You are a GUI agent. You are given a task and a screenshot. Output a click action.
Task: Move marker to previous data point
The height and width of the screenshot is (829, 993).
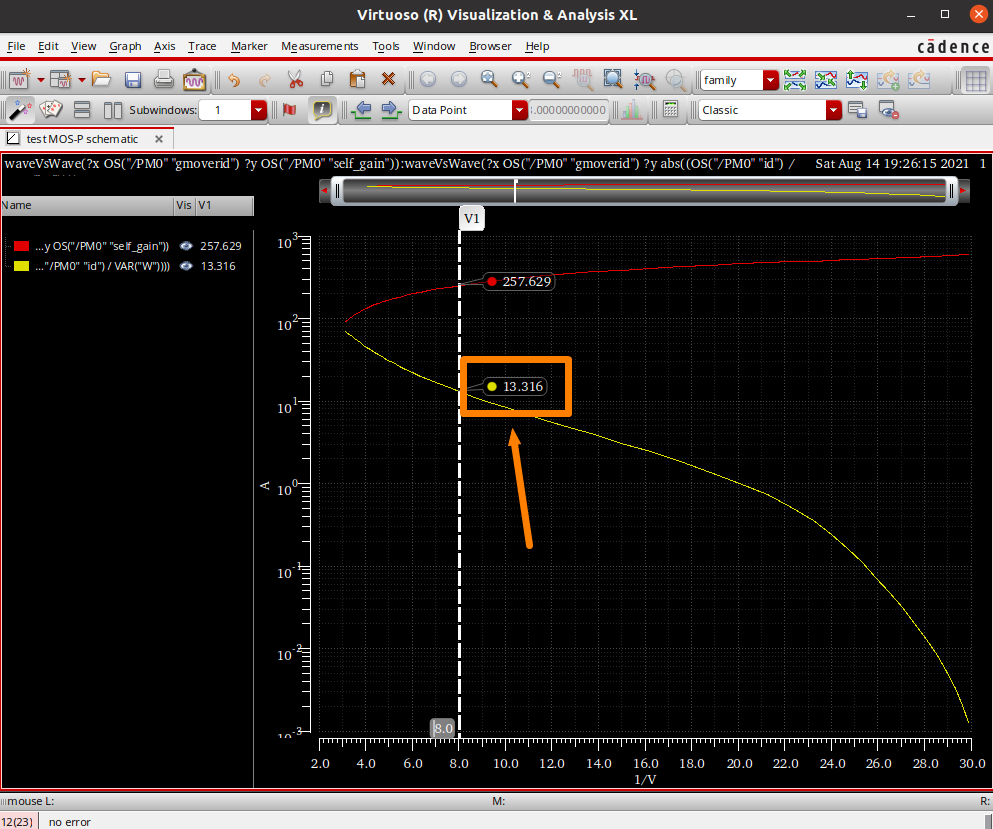(362, 110)
